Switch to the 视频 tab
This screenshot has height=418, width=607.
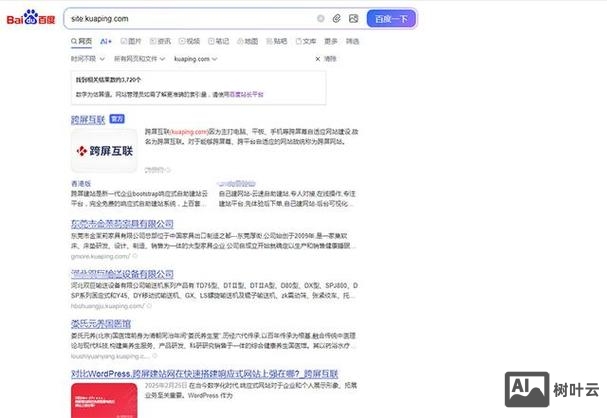point(189,41)
